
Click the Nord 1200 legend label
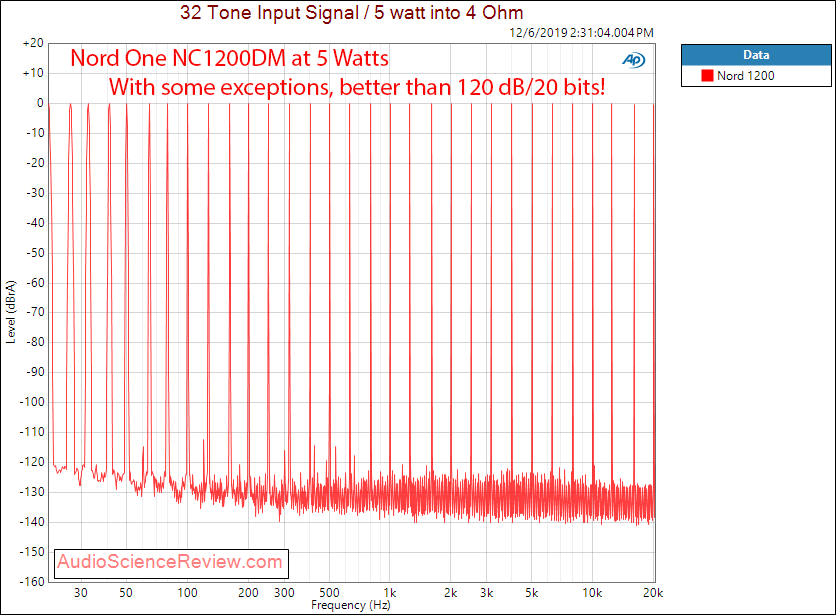coord(745,76)
